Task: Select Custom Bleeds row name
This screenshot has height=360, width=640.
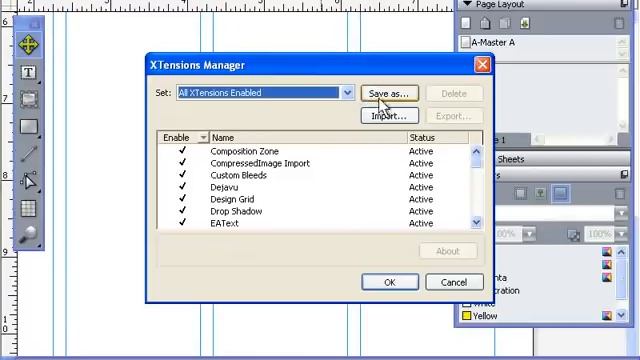Action: coord(238,175)
